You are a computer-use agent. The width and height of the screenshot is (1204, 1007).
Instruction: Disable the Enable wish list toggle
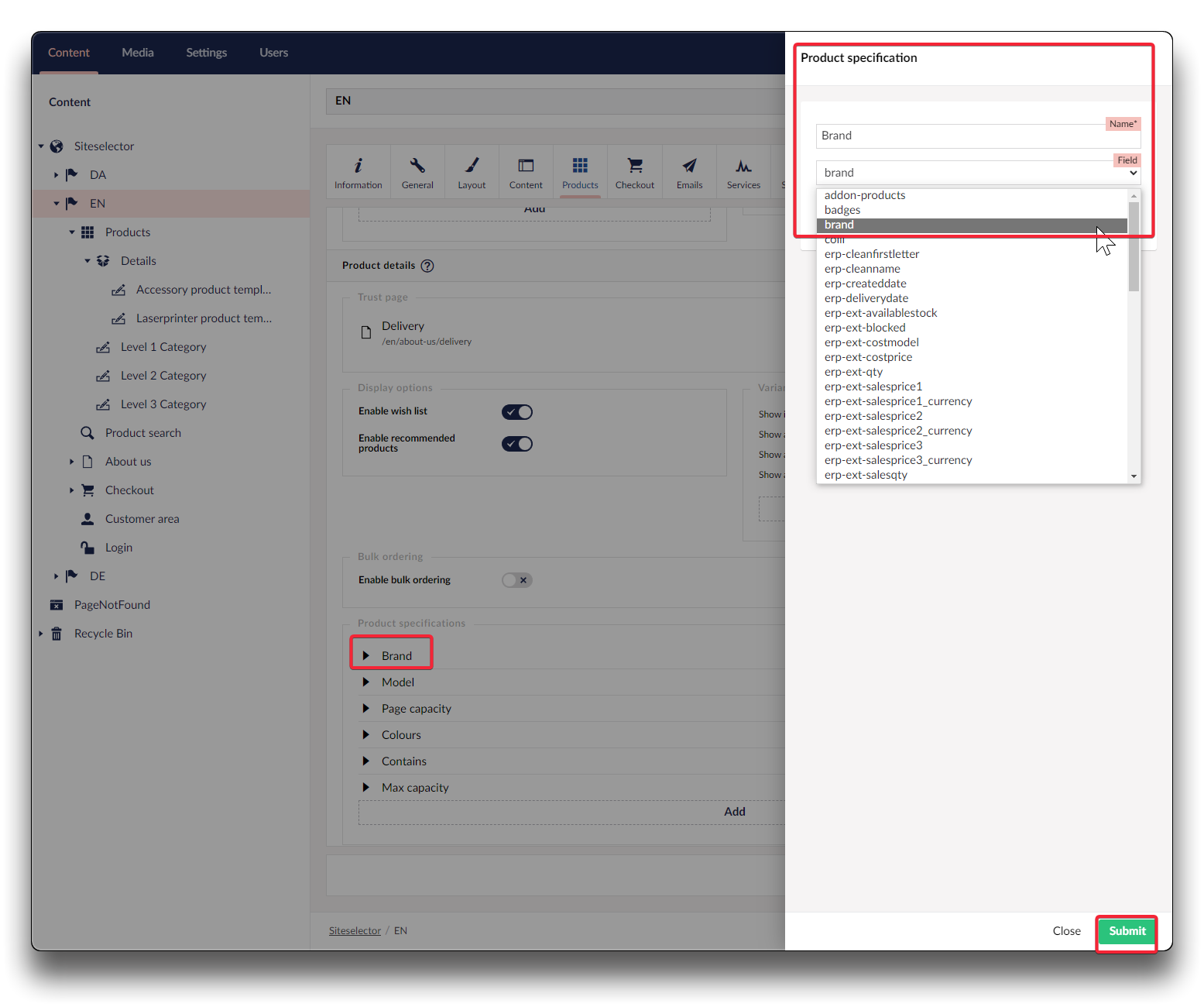(516, 412)
